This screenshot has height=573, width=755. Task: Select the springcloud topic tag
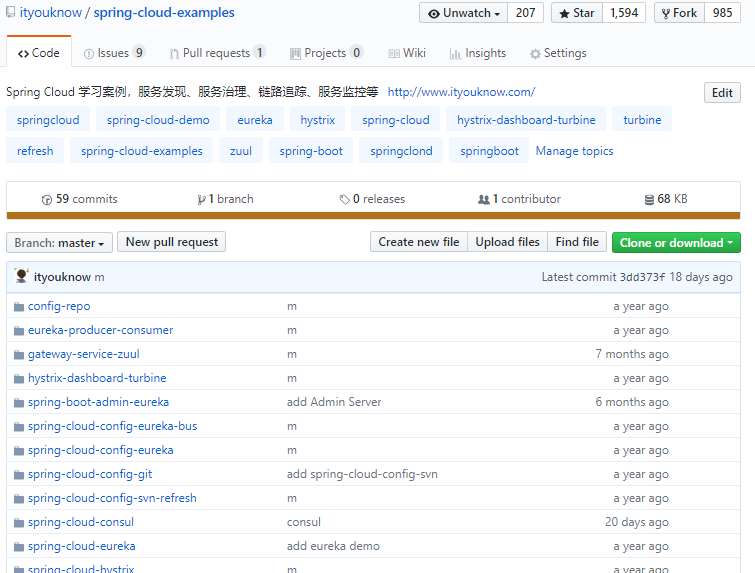pyautogui.click(x=48, y=119)
